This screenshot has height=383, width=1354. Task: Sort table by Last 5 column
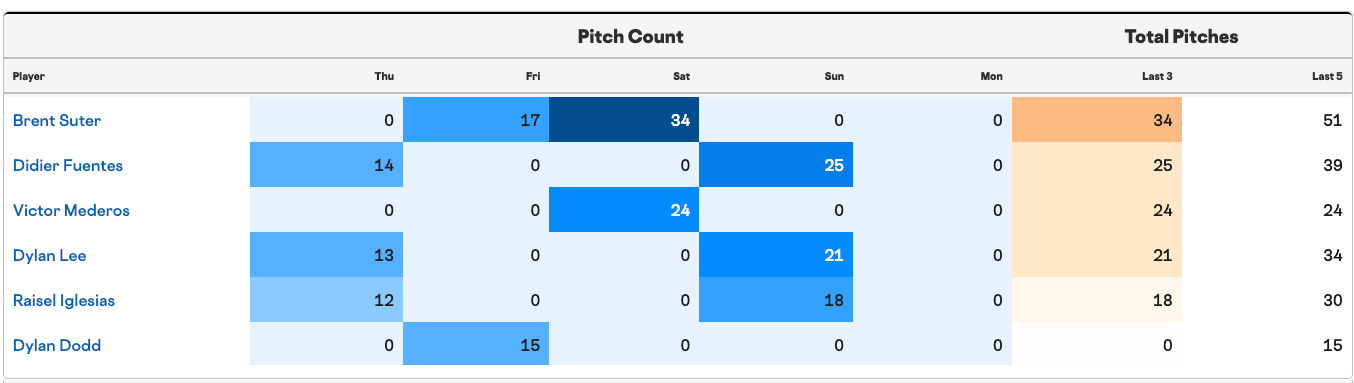tap(1327, 76)
